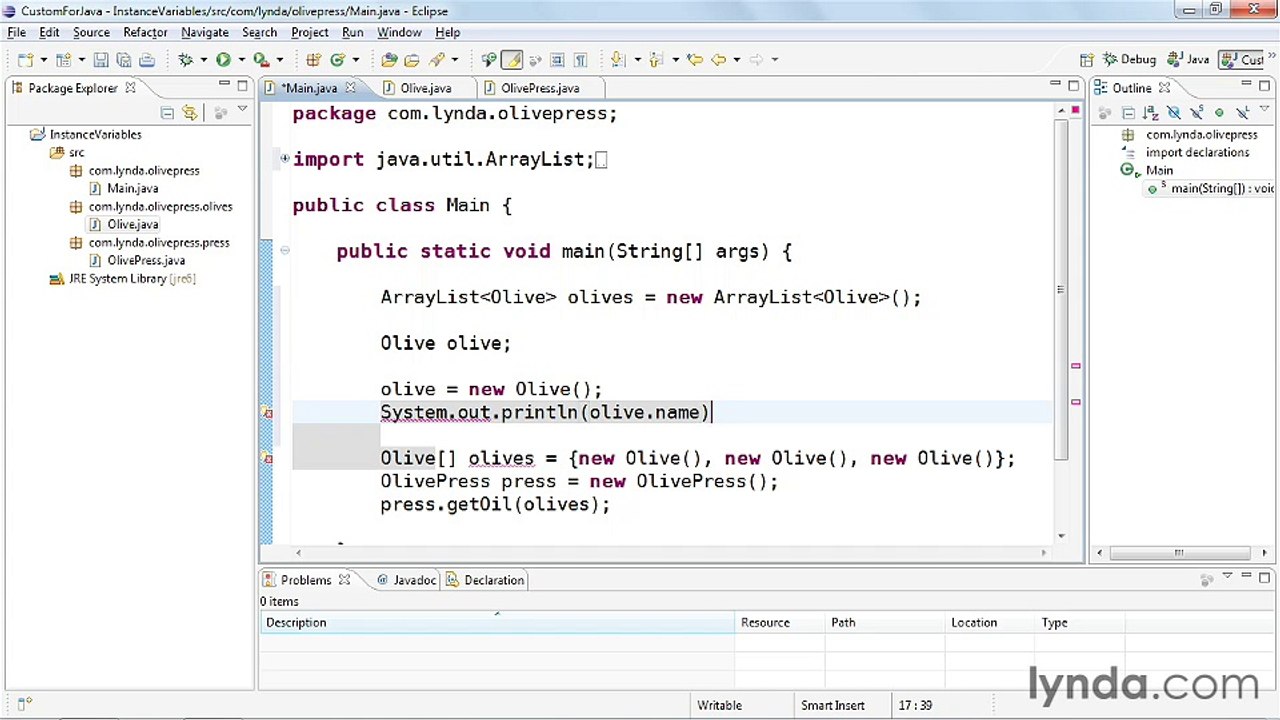Toggle Link with Editor in Package Explorer
The width and height of the screenshot is (1280, 720).
(189, 112)
